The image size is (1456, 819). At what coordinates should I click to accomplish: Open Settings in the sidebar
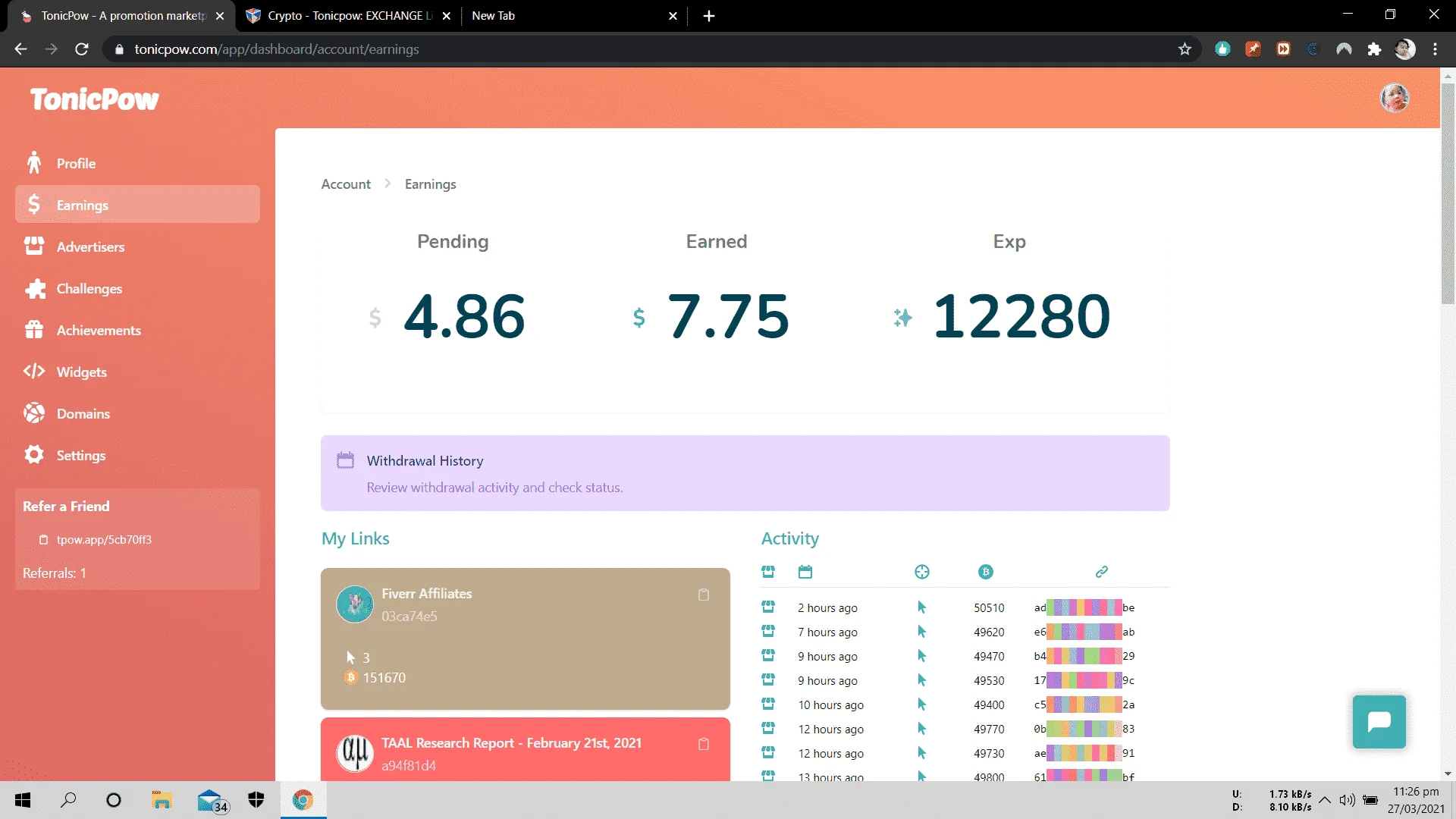click(137, 455)
